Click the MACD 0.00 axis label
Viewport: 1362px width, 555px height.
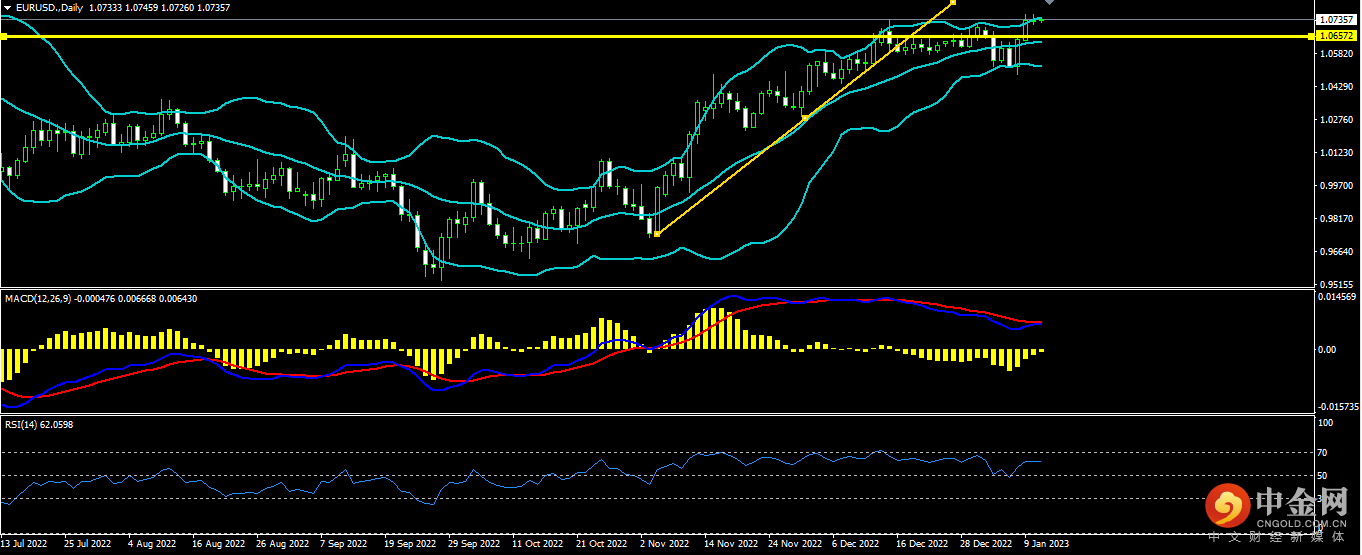click(1328, 350)
